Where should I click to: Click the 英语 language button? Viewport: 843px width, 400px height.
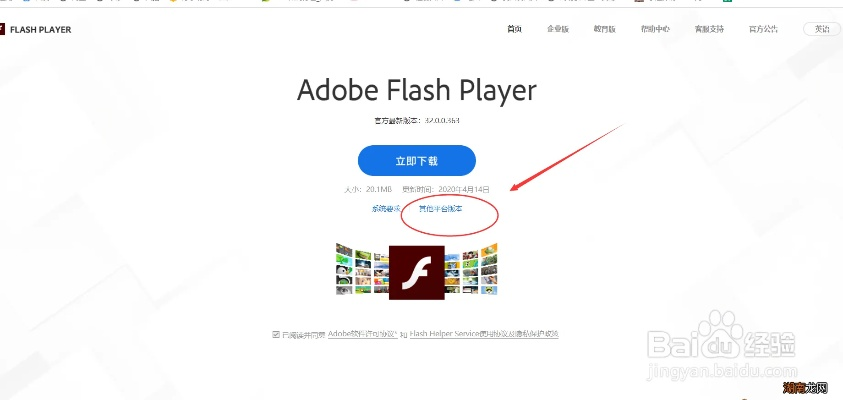pyautogui.click(x=822, y=29)
